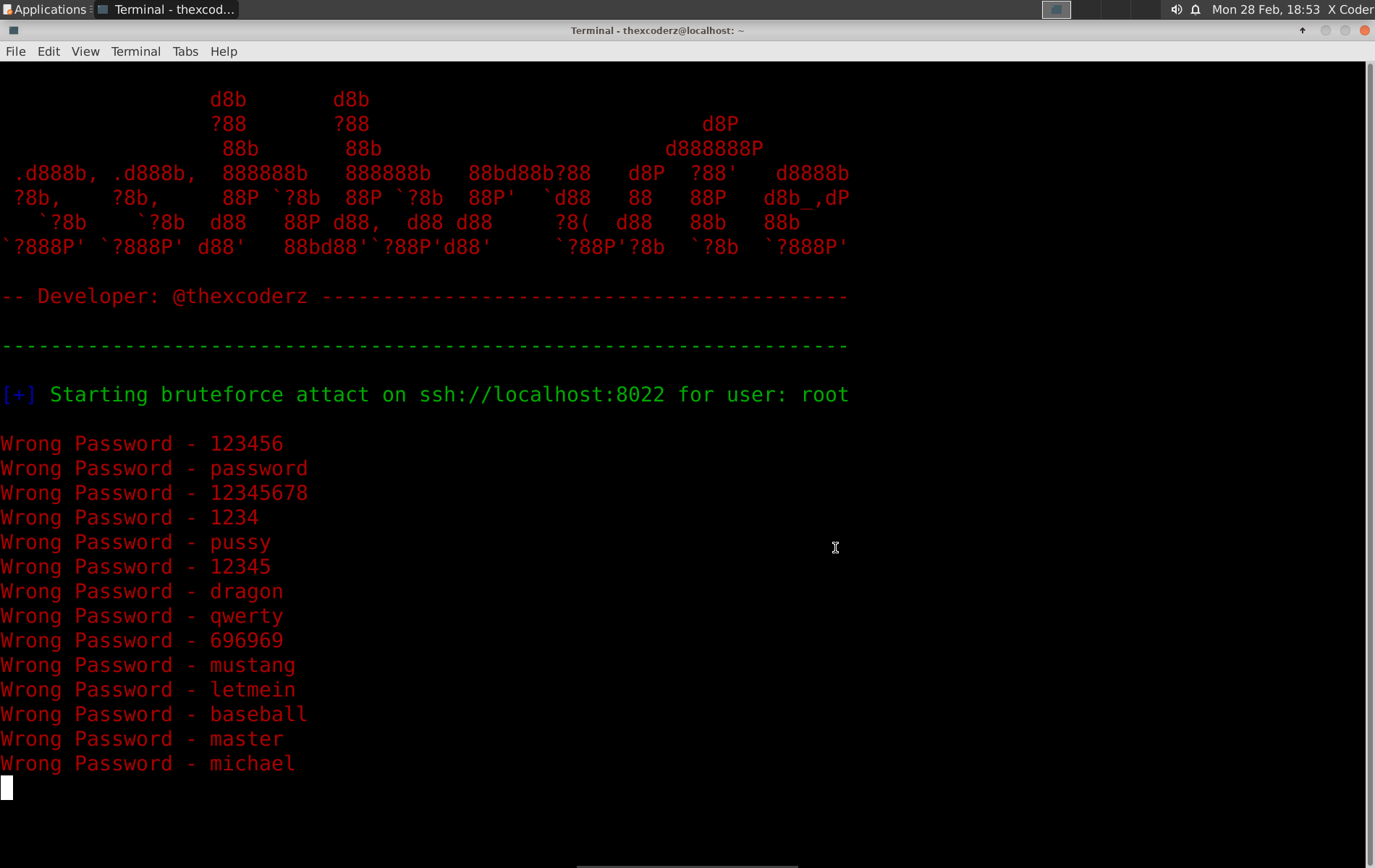Open the View menu

point(85,51)
